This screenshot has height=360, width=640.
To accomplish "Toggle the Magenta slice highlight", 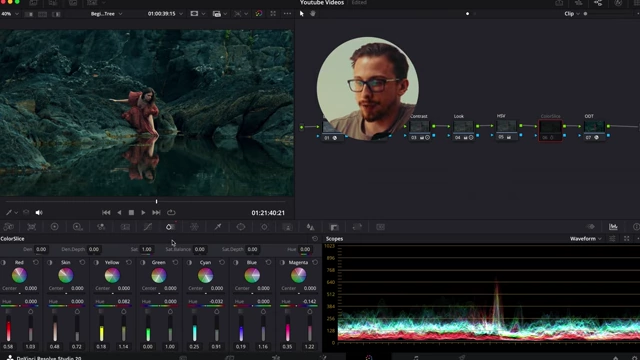I will click(282, 262).
